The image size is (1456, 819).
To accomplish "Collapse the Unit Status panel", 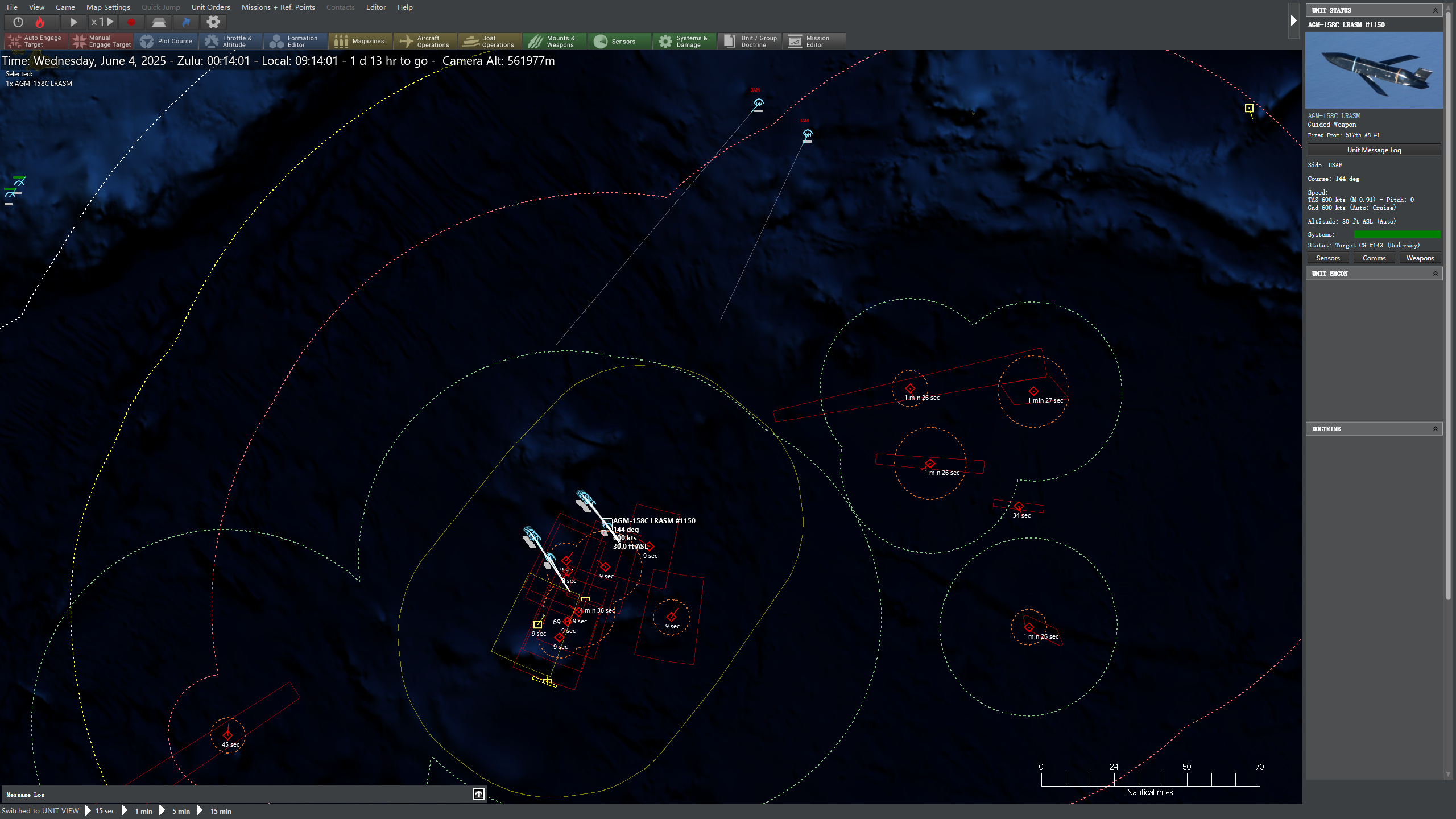I will (1435, 10).
